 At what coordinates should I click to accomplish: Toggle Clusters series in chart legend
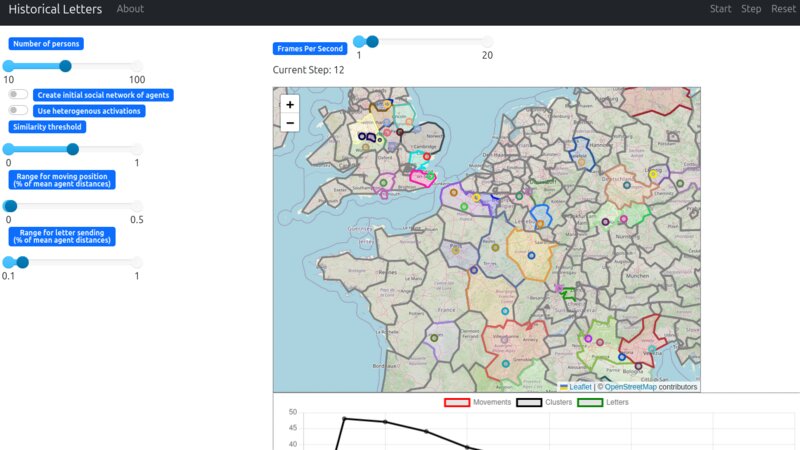pos(544,402)
